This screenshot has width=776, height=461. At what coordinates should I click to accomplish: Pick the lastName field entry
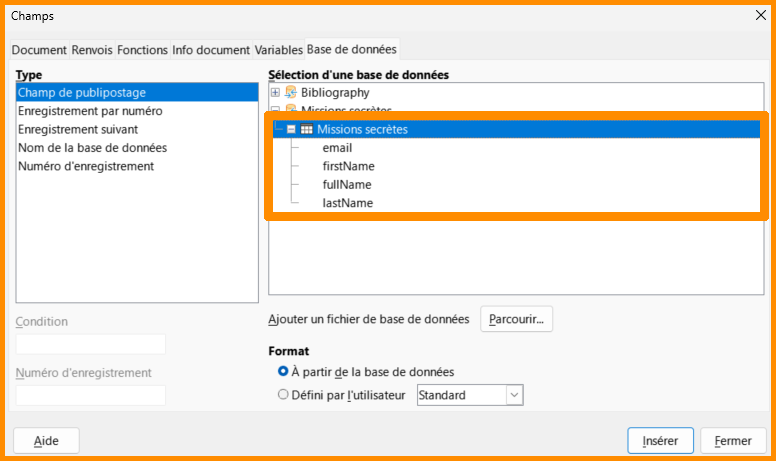tap(347, 203)
